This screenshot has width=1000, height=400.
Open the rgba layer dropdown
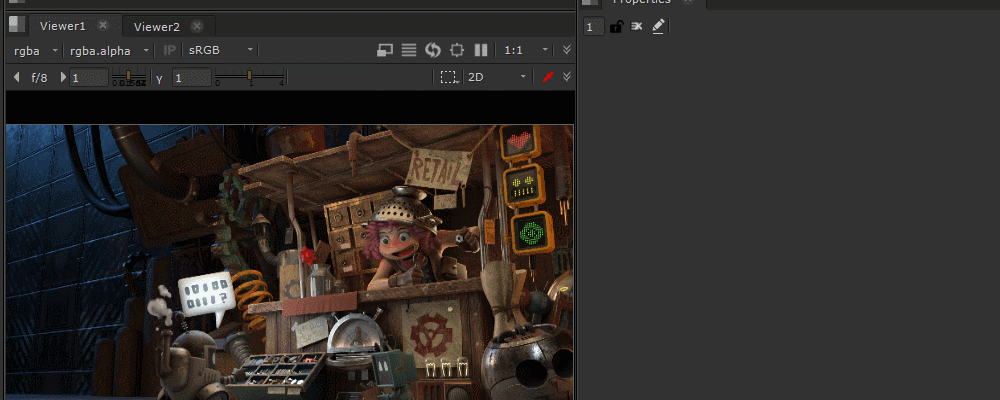click(x=36, y=50)
